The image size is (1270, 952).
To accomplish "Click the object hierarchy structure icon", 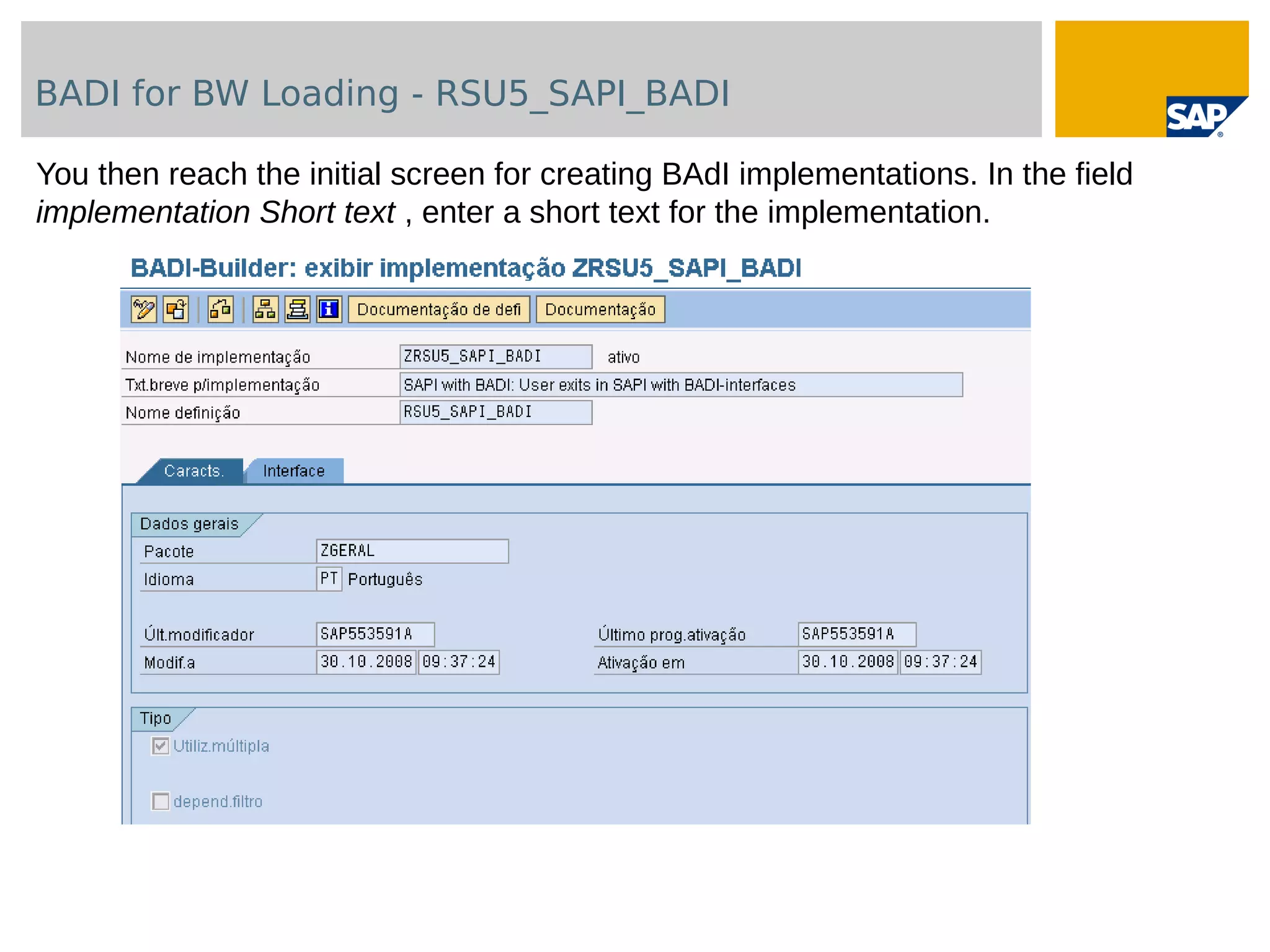I will tap(265, 309).
